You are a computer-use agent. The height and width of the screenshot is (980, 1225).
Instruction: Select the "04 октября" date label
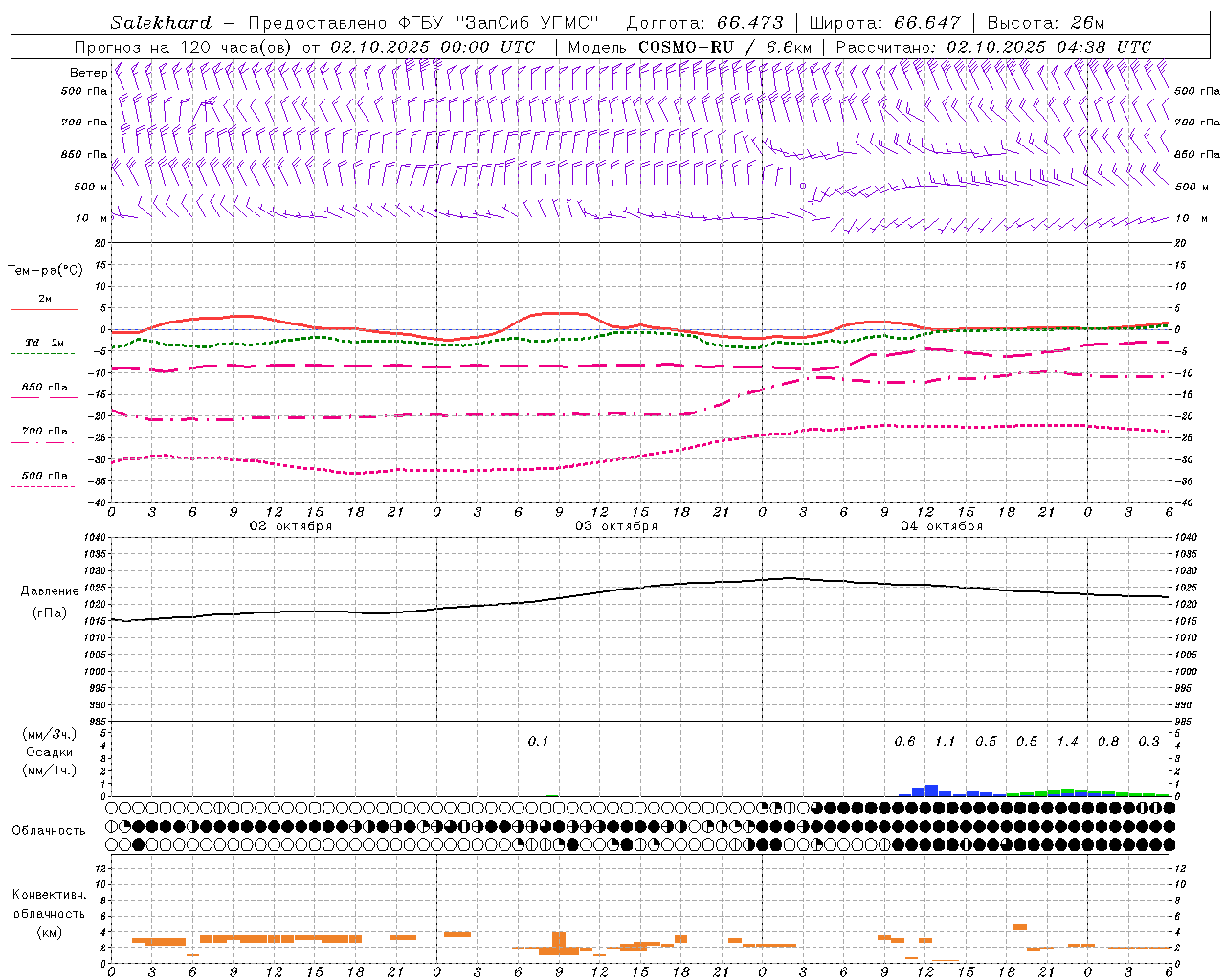(942, 526)
